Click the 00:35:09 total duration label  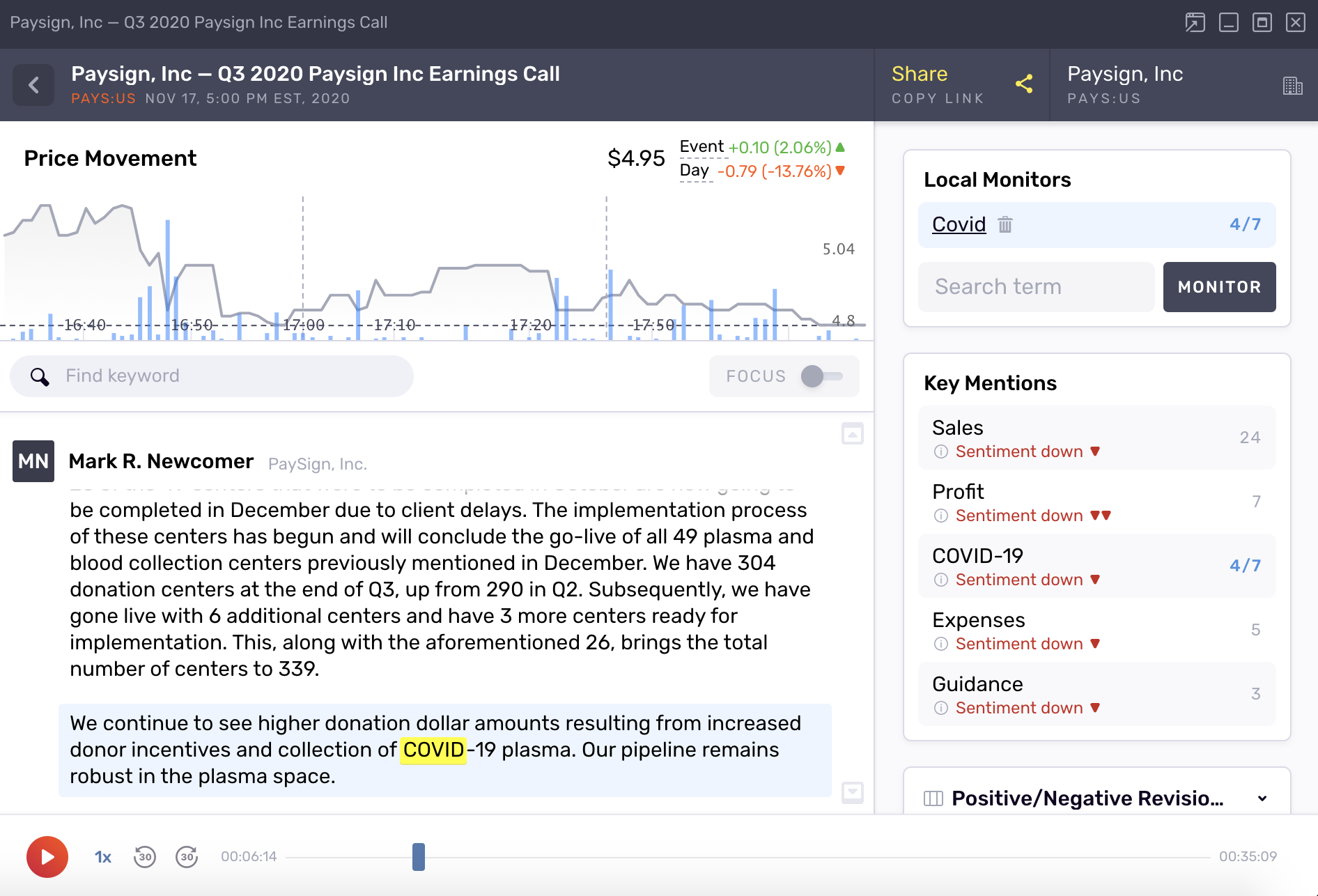pyautogui.click(x=1248, y=857)
